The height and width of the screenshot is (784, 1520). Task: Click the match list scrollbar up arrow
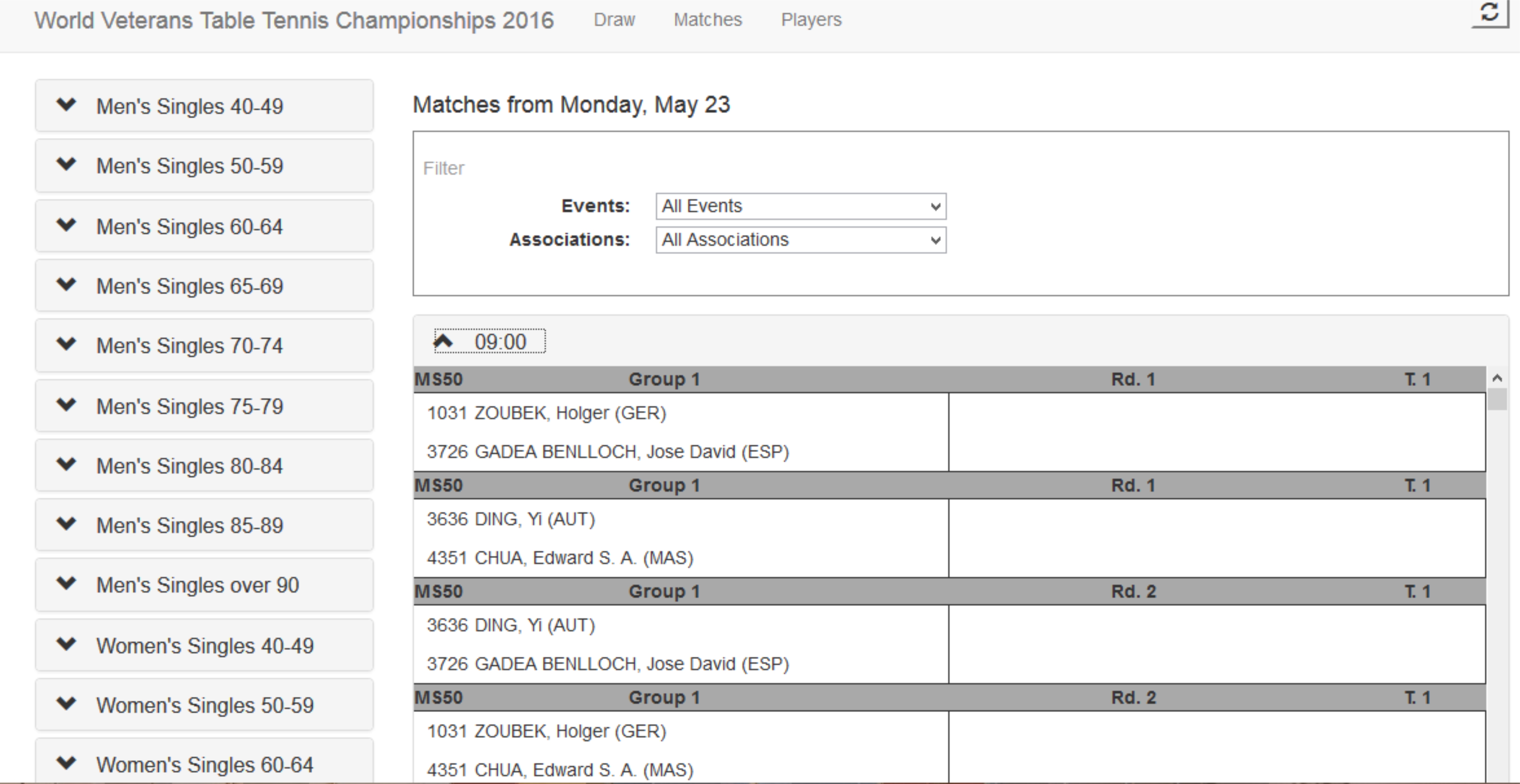[x=1497, y=378]
